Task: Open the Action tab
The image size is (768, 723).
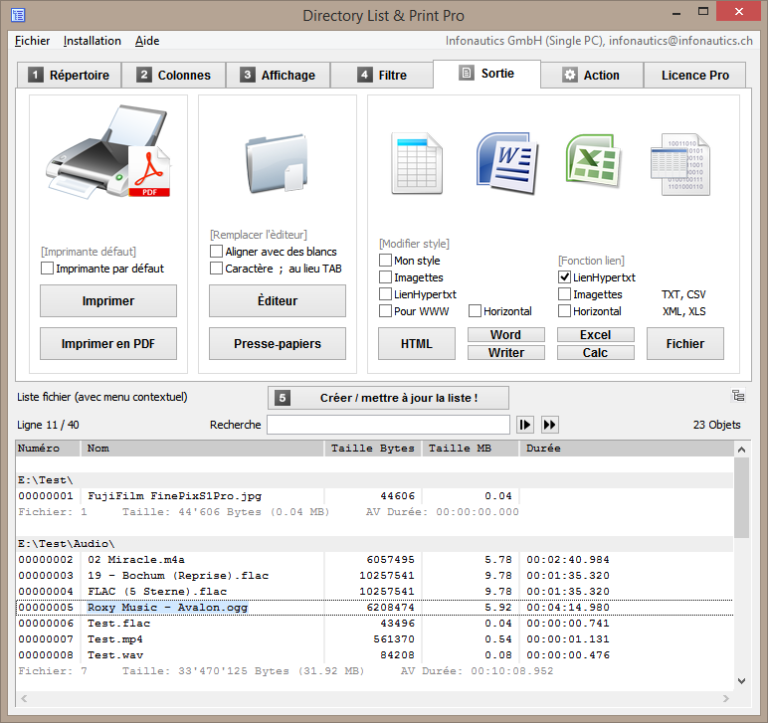Action: click(591, 75)
